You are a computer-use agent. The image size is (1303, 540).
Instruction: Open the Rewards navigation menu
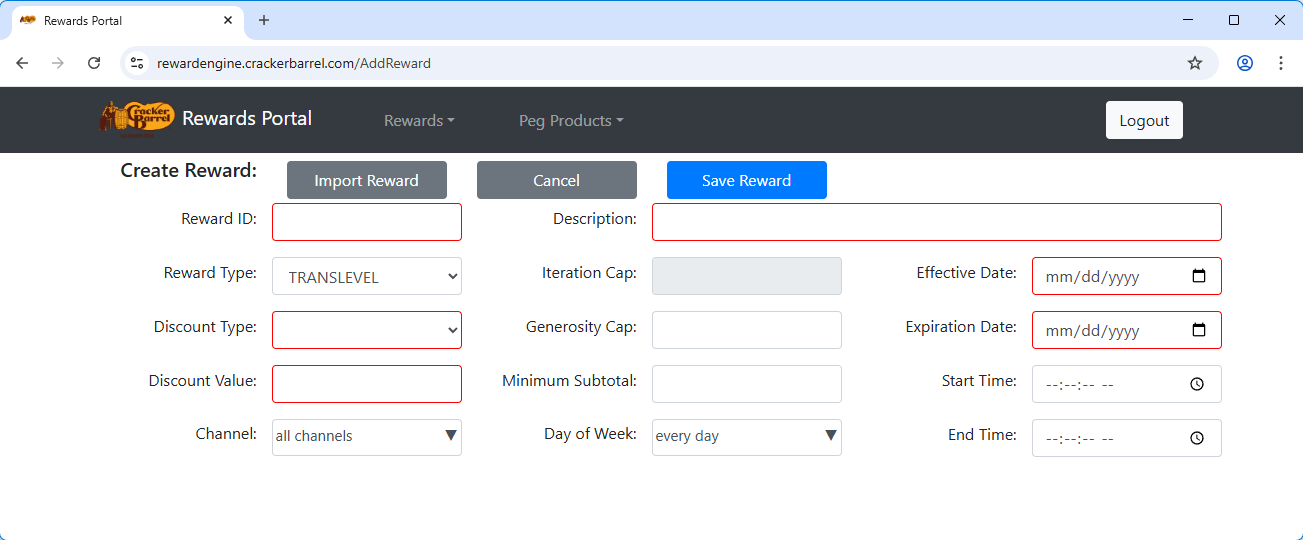pyautogui.click(x=419, y=121)
